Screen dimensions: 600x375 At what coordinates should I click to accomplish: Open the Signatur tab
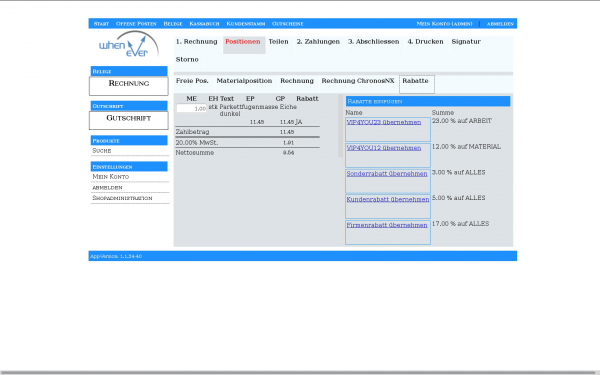pos(466,42)
